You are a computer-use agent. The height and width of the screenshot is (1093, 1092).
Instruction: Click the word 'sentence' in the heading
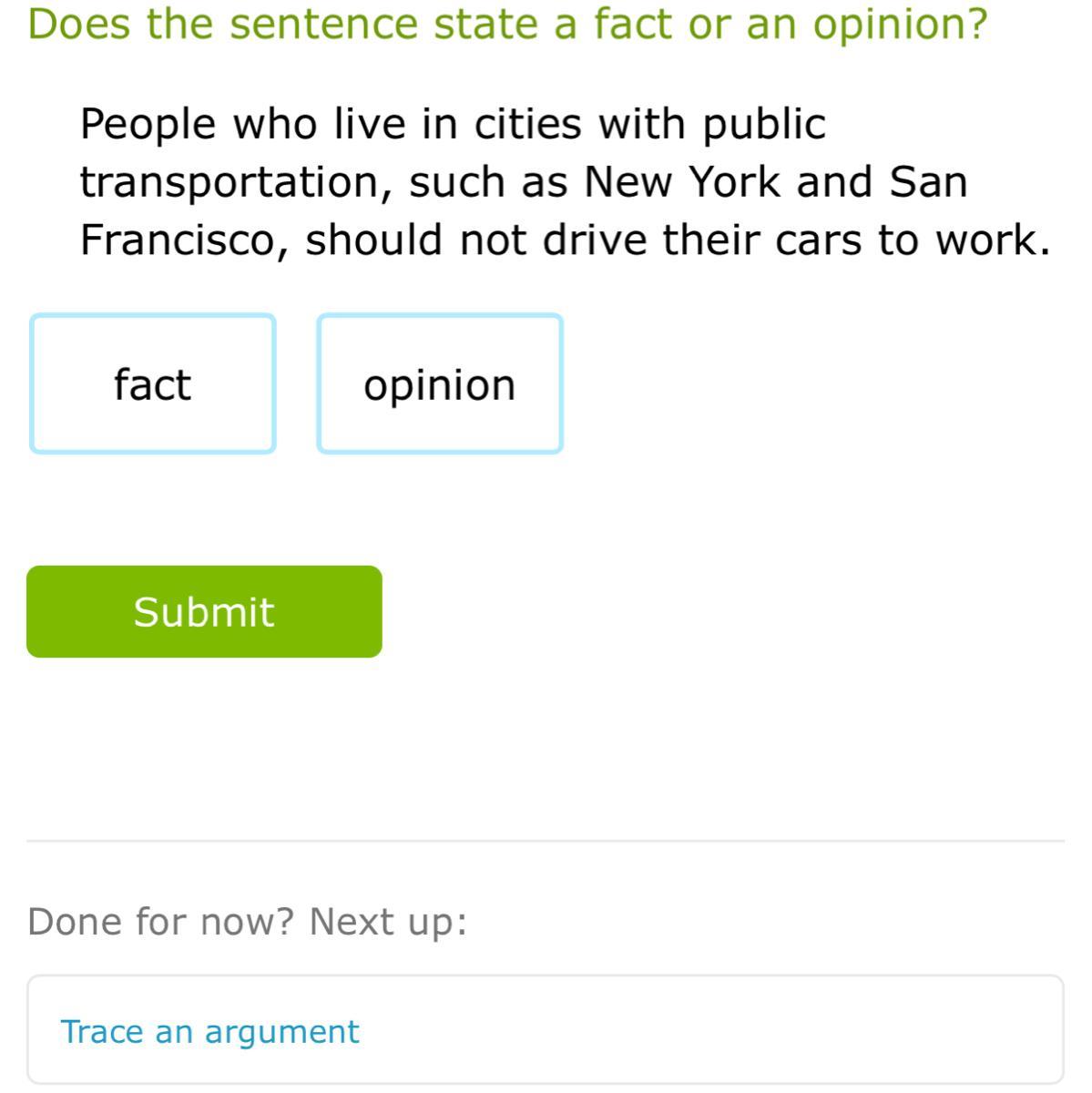point(325,24)
